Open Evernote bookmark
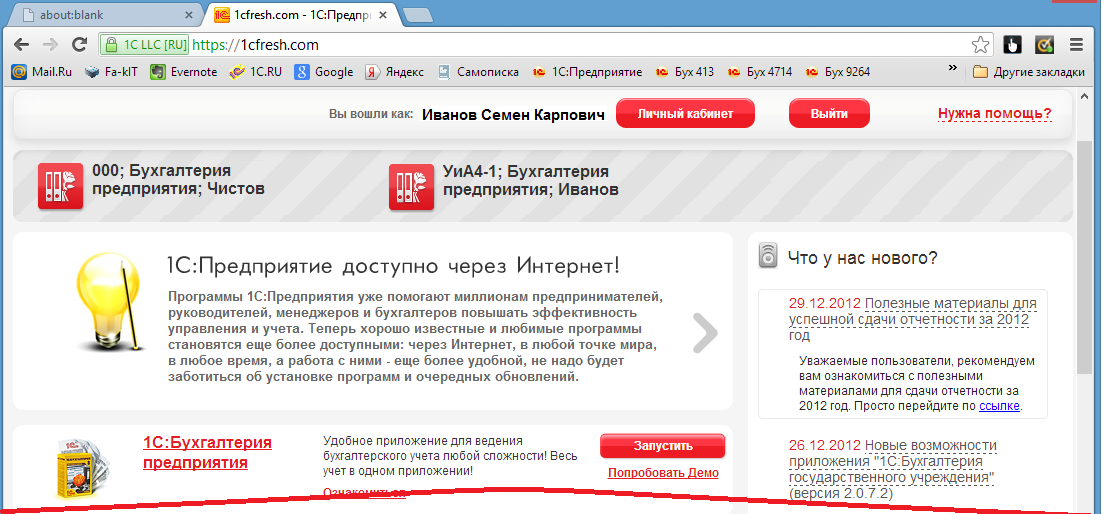Screen dimensions: 1105x514 (x=183, y=72)
